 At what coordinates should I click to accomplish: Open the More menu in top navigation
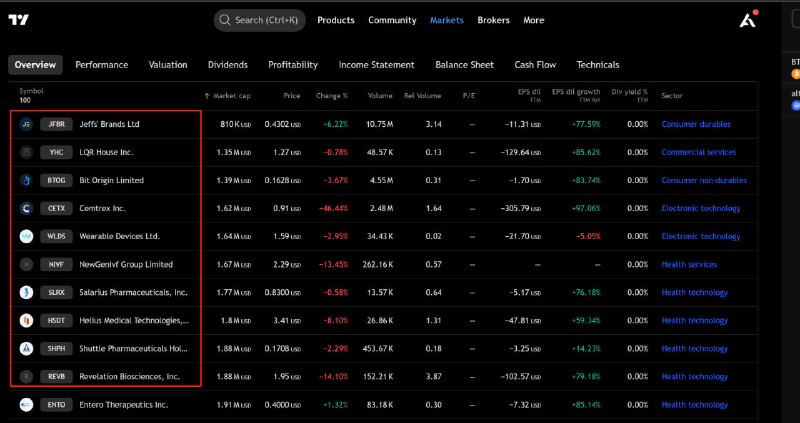(x=533, y=20)
